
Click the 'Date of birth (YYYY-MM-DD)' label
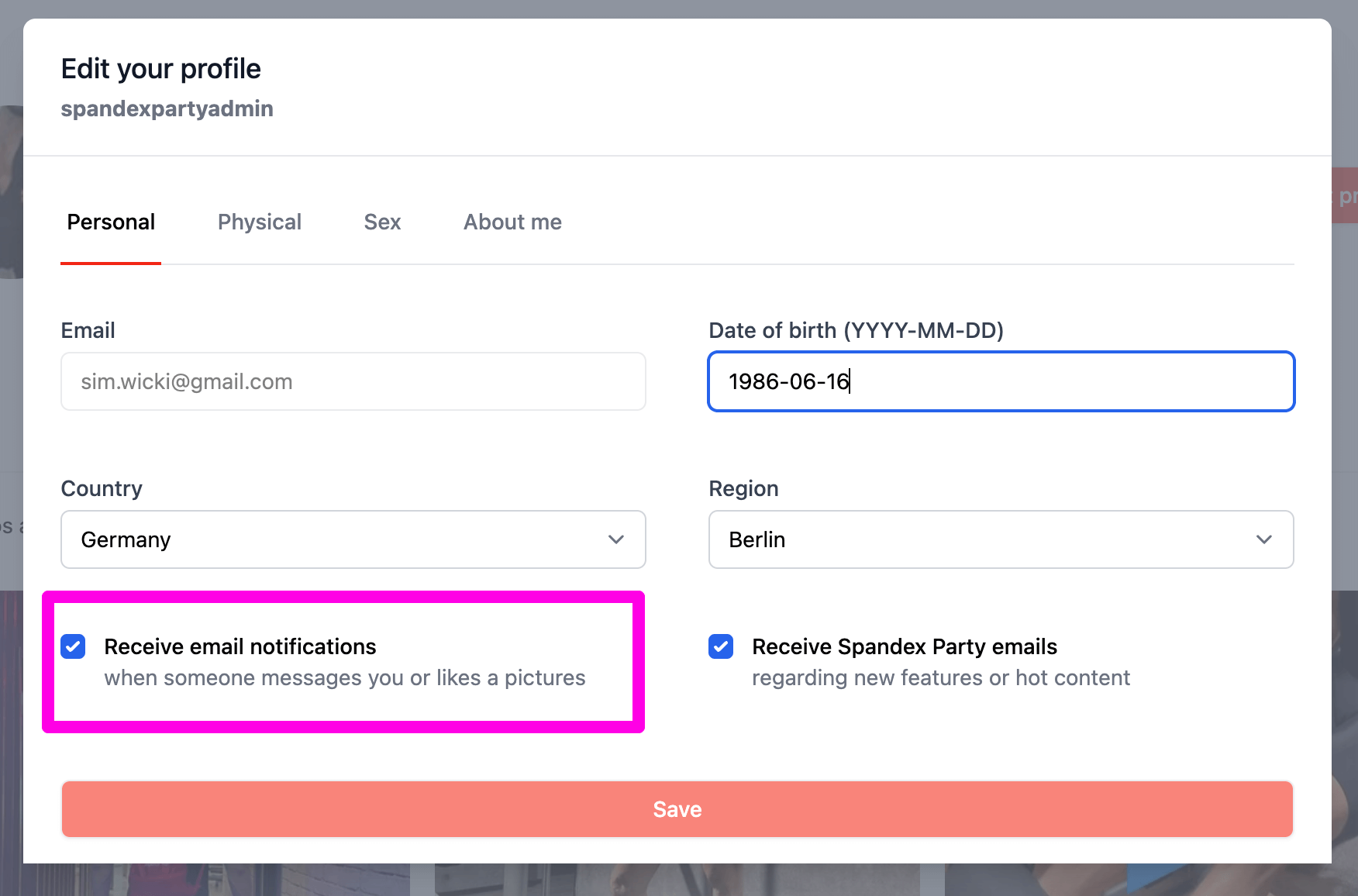(856, 330)
